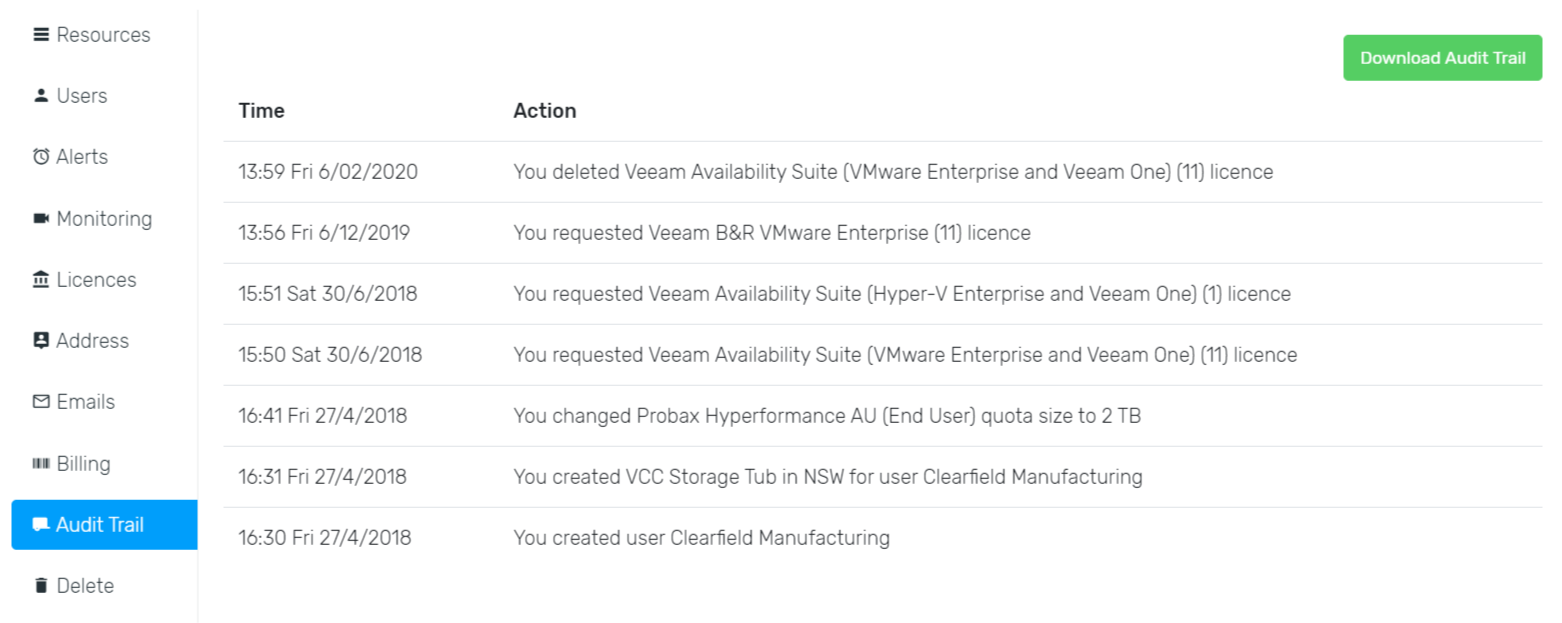Open the Monitoring page

tap(104, 219)
